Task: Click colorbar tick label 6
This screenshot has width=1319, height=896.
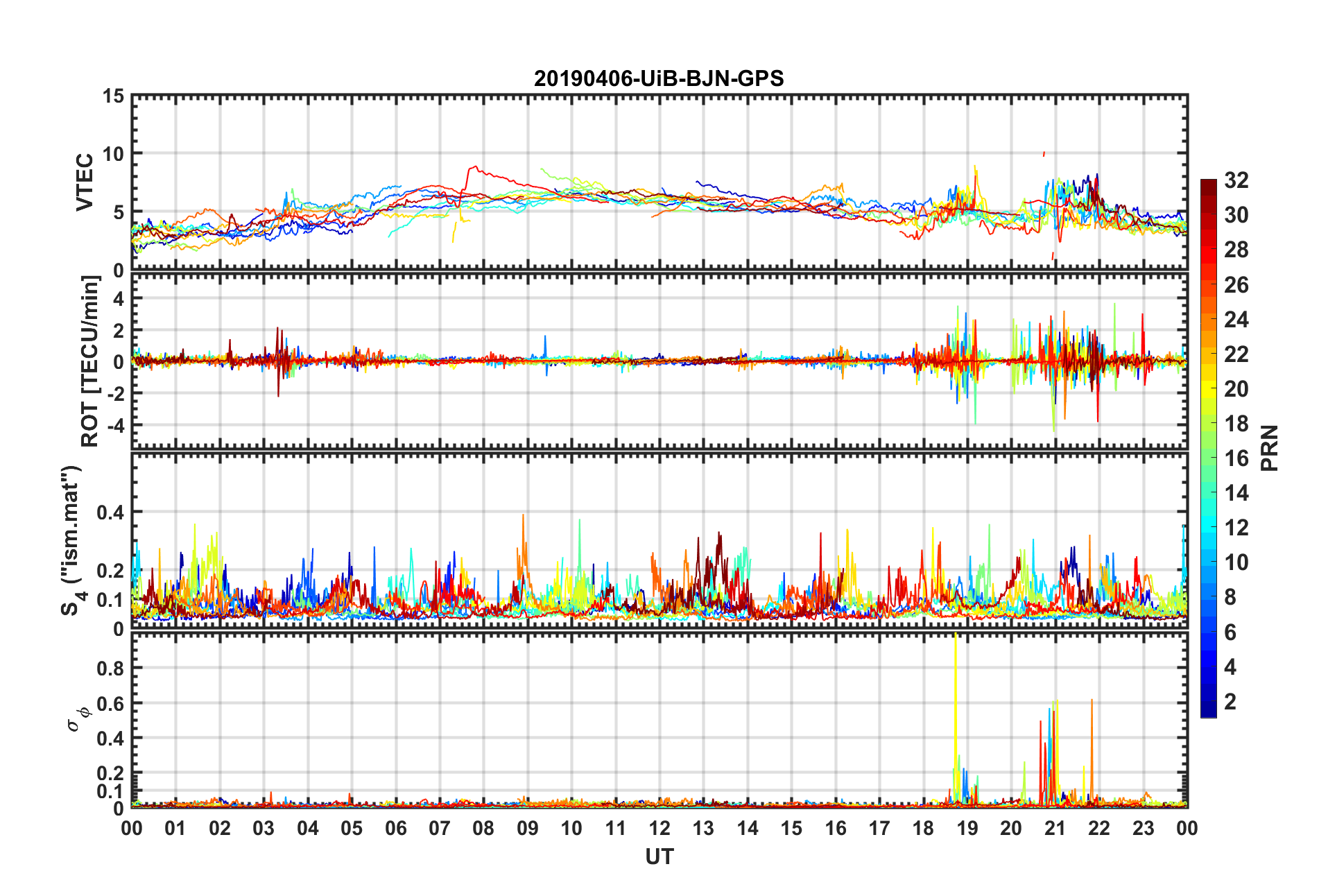Action: click(x=1230, y=632)
